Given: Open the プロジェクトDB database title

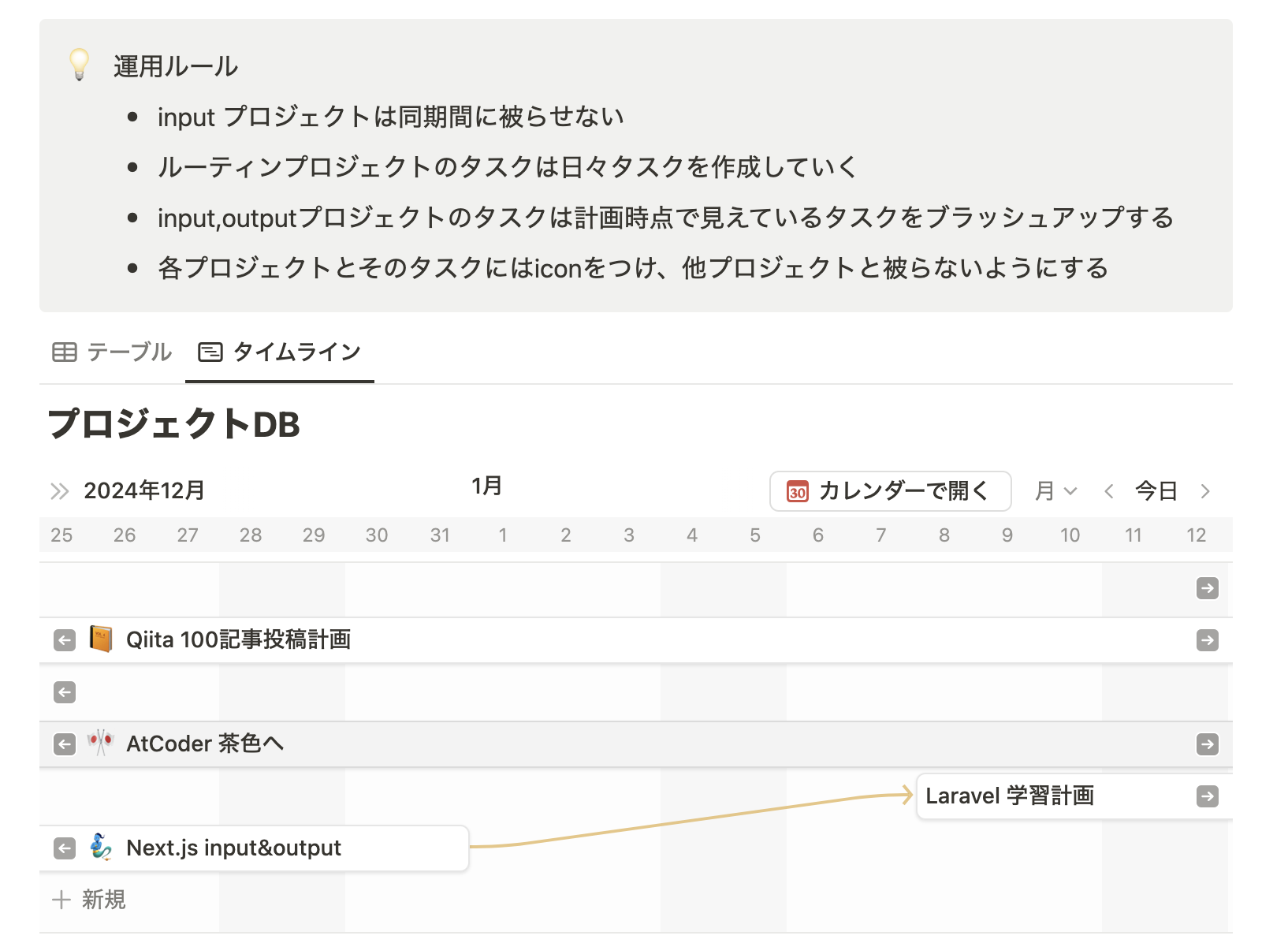Looking at the screenshot, I should click(174, 424).
